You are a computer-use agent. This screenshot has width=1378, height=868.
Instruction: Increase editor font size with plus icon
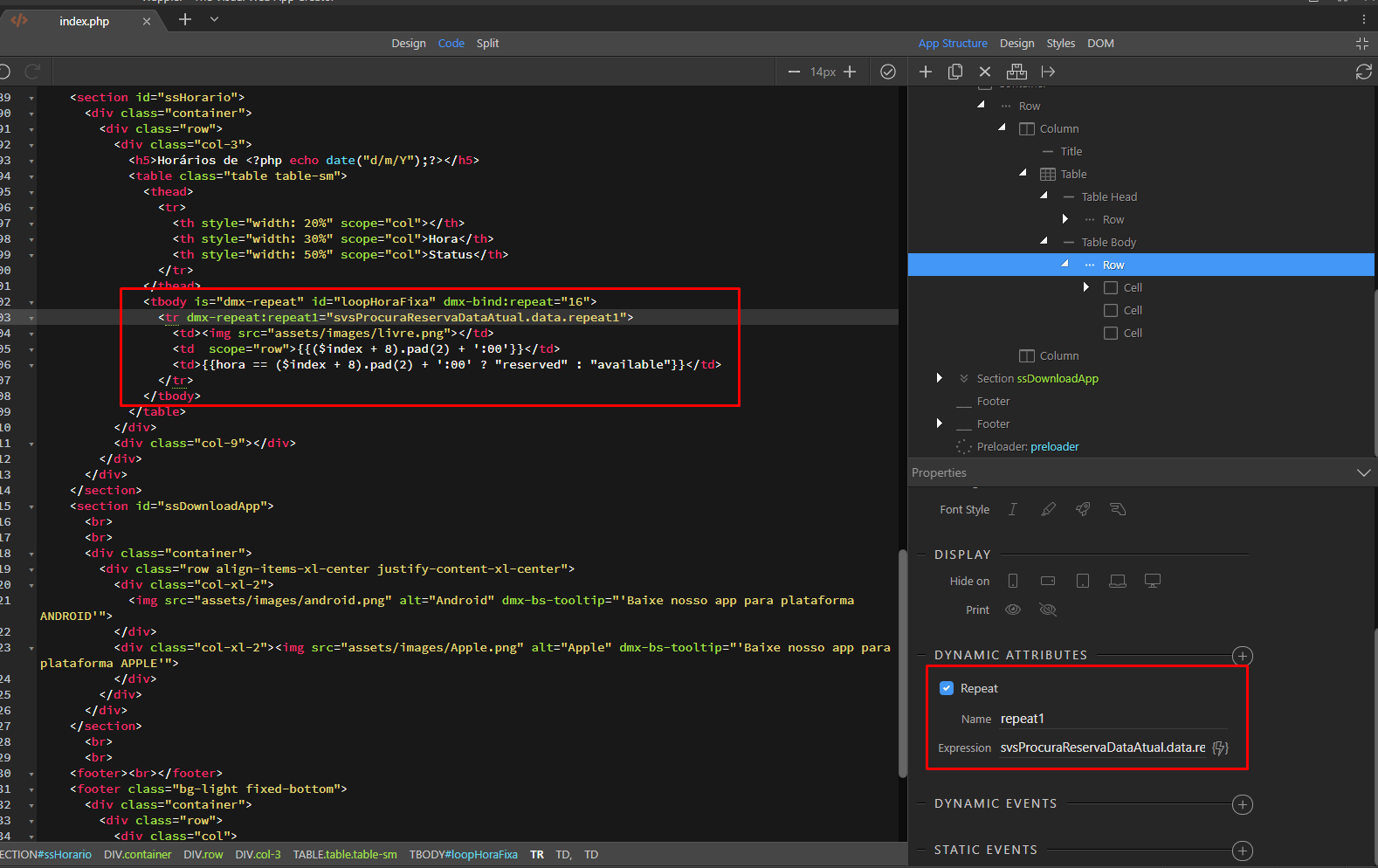tap(850, 72)
